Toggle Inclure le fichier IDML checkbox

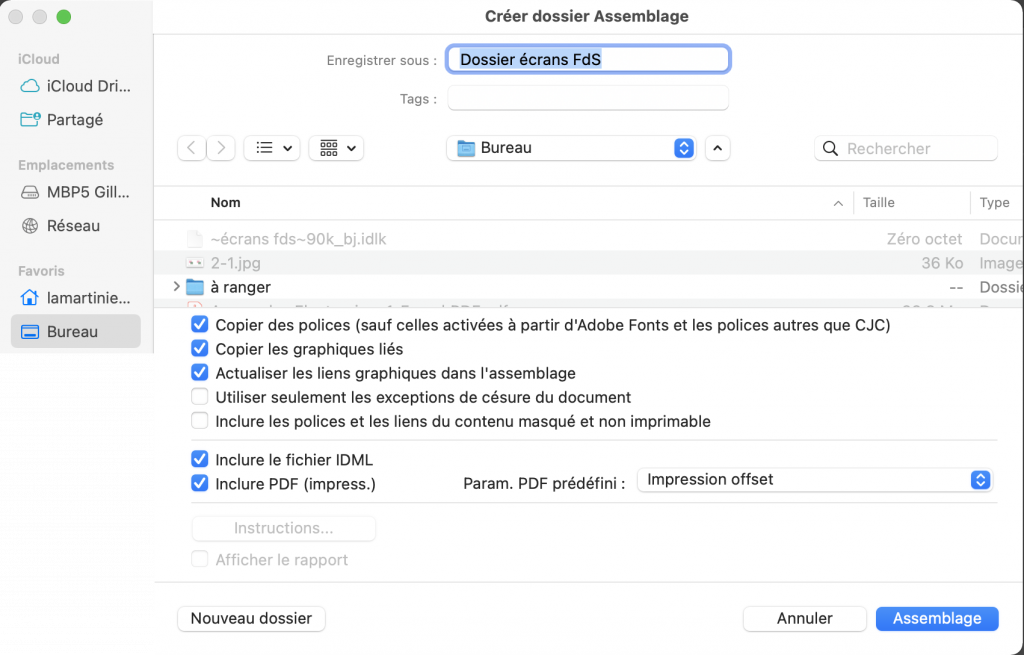pyautogui.click(x=200, y=460)
